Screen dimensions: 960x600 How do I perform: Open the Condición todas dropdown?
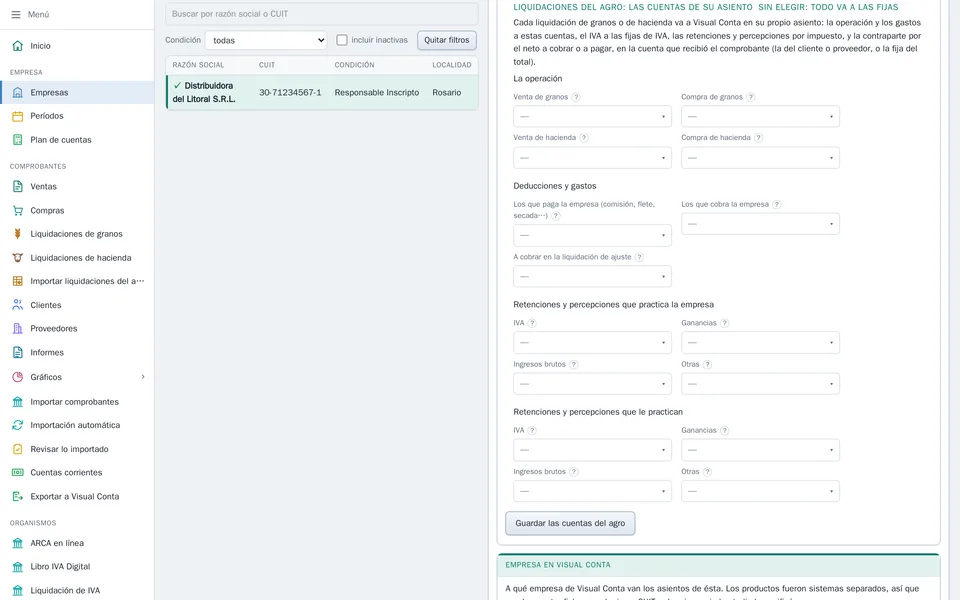[266, 40]
